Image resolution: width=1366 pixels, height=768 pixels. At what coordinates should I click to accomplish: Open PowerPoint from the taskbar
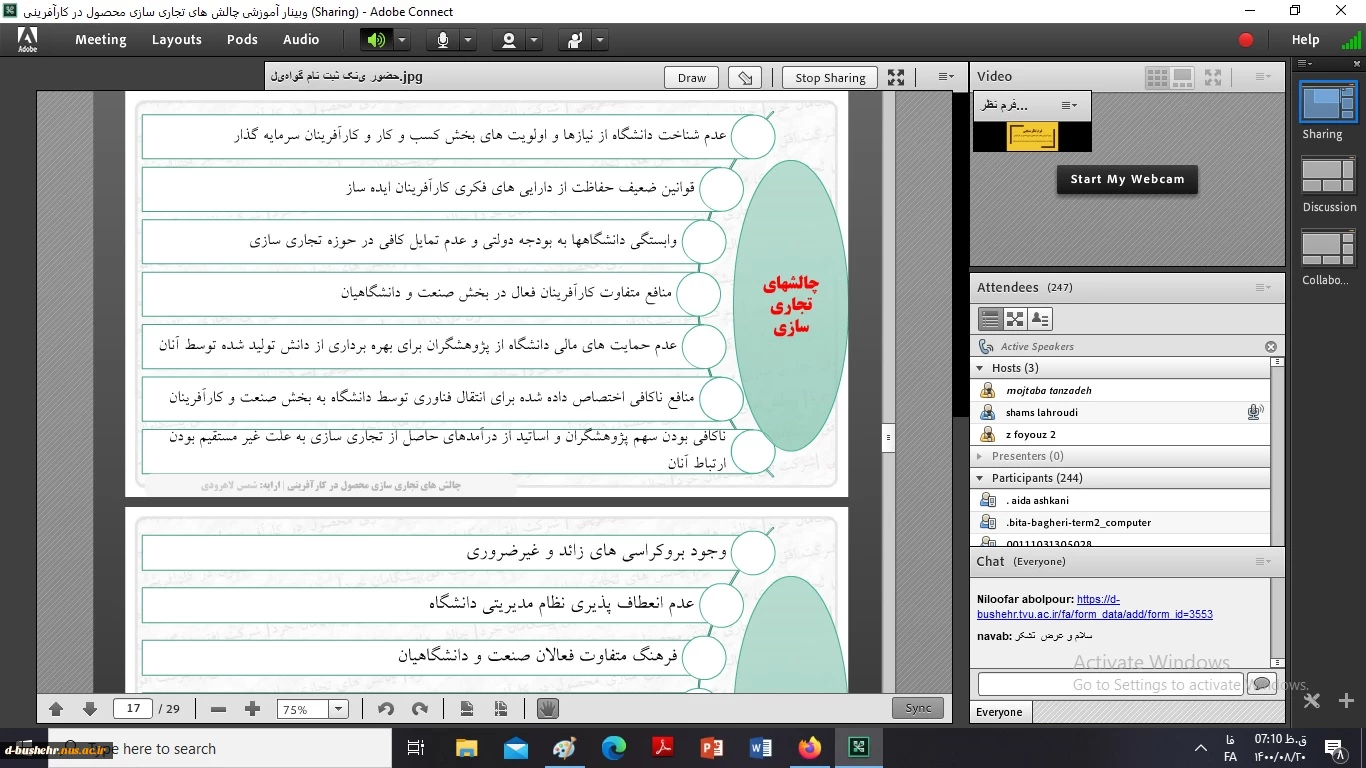click(711, 748)
